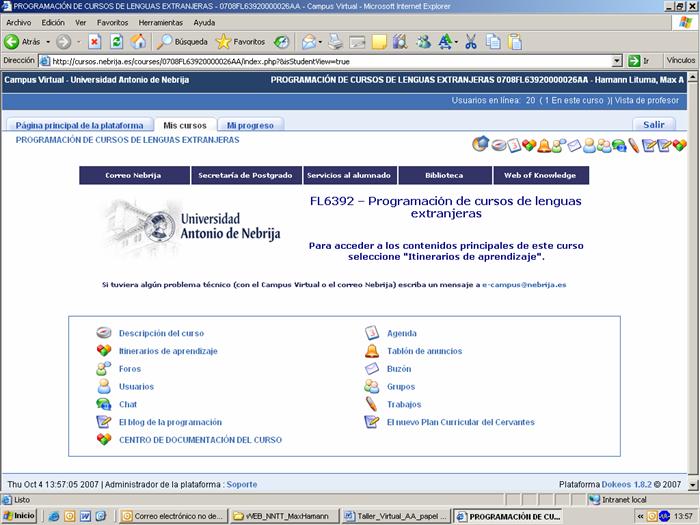This screenshot has height=525, width=700.
Task: Click the orange pen Trabajos icon in shortcut bar
Action: pos(634,145)
